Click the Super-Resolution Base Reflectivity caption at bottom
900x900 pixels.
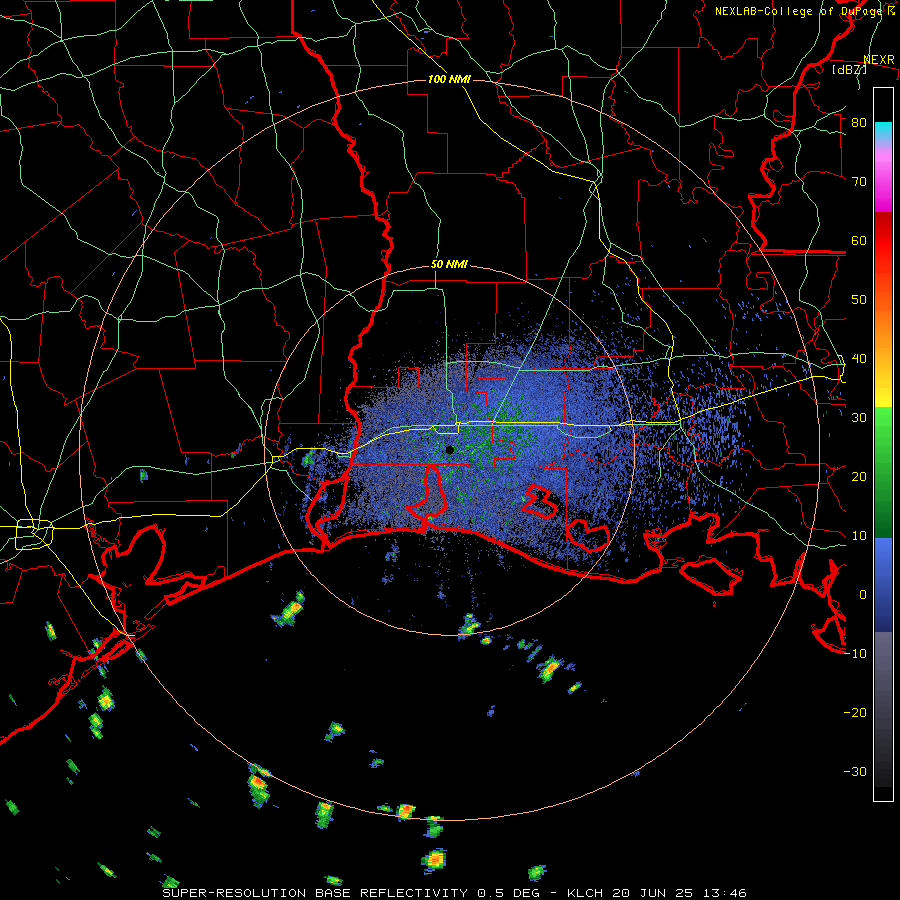pos(455,893)
